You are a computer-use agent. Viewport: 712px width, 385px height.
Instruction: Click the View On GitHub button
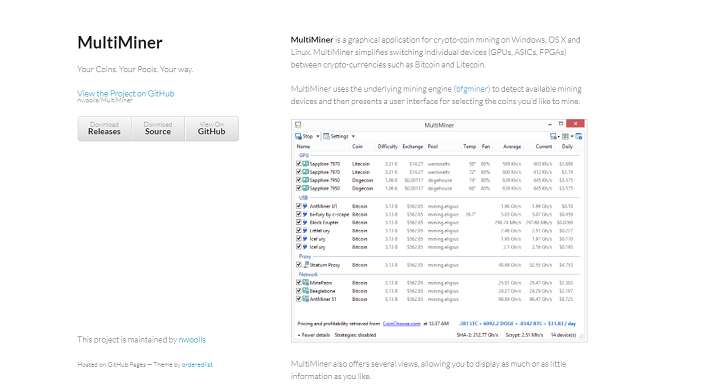click(x=212, y=128)
